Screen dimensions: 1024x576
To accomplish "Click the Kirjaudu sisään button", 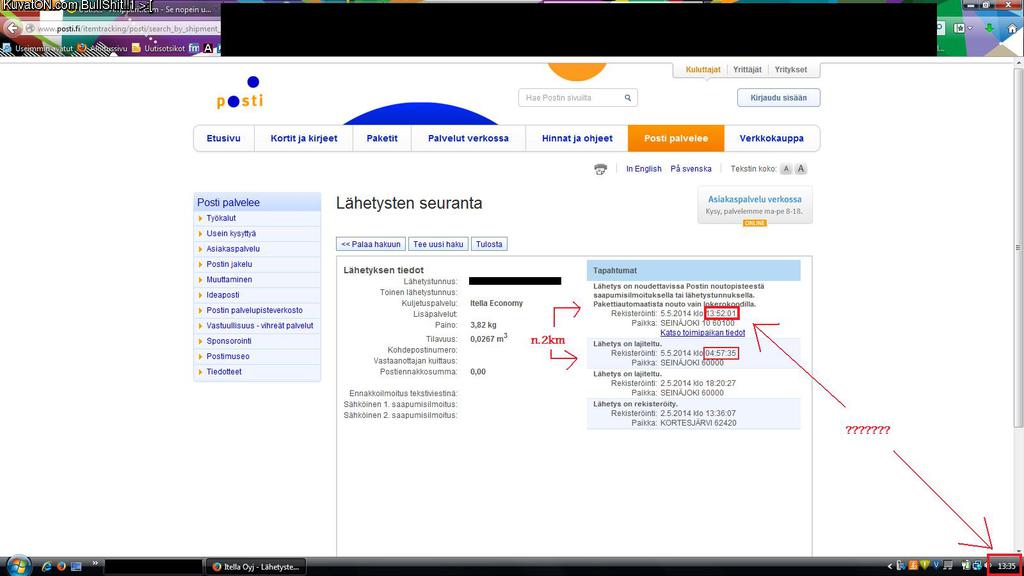I will coord(778,98).
